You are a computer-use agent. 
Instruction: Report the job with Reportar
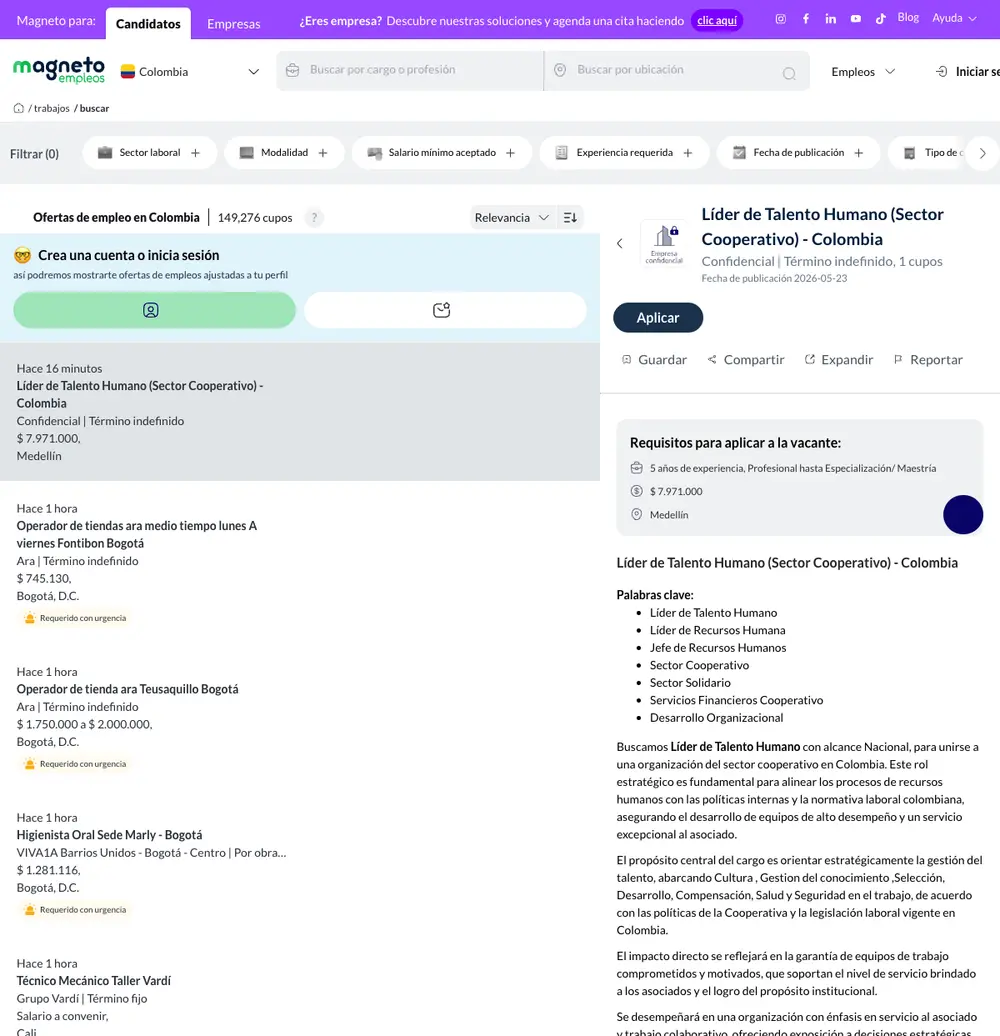pos(928,359)
